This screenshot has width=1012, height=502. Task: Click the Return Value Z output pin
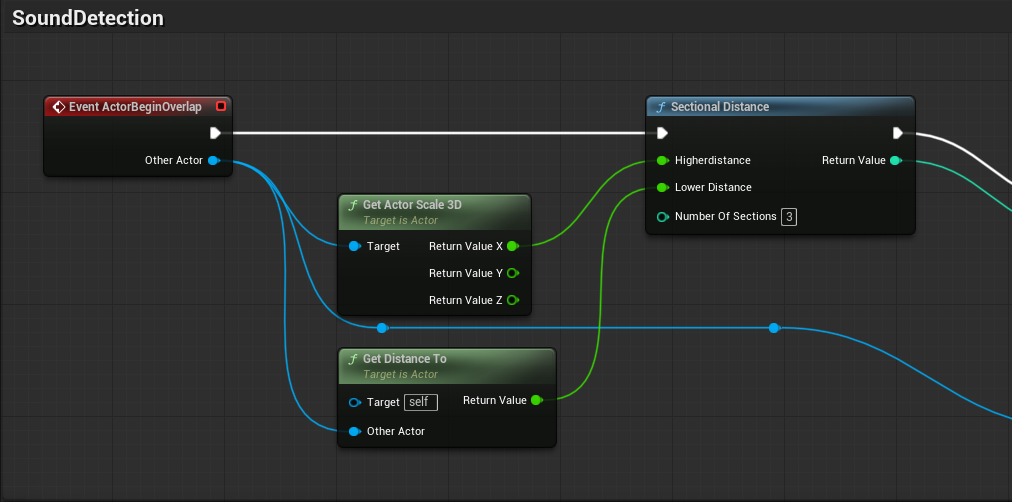tap(512, 300)
